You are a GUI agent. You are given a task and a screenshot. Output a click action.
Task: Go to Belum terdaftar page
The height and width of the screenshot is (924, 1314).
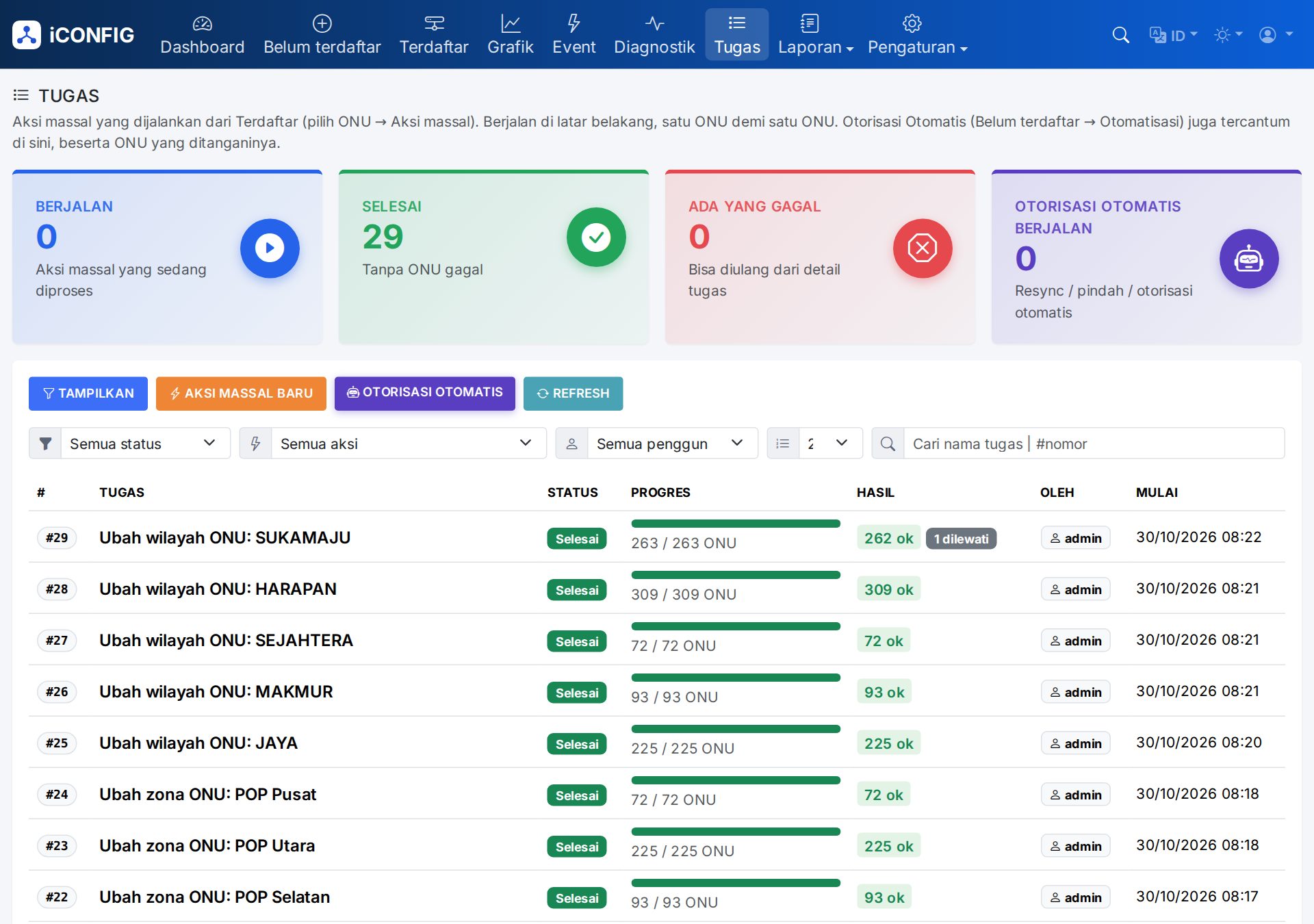pyautogui.click(x=322, y=35)
